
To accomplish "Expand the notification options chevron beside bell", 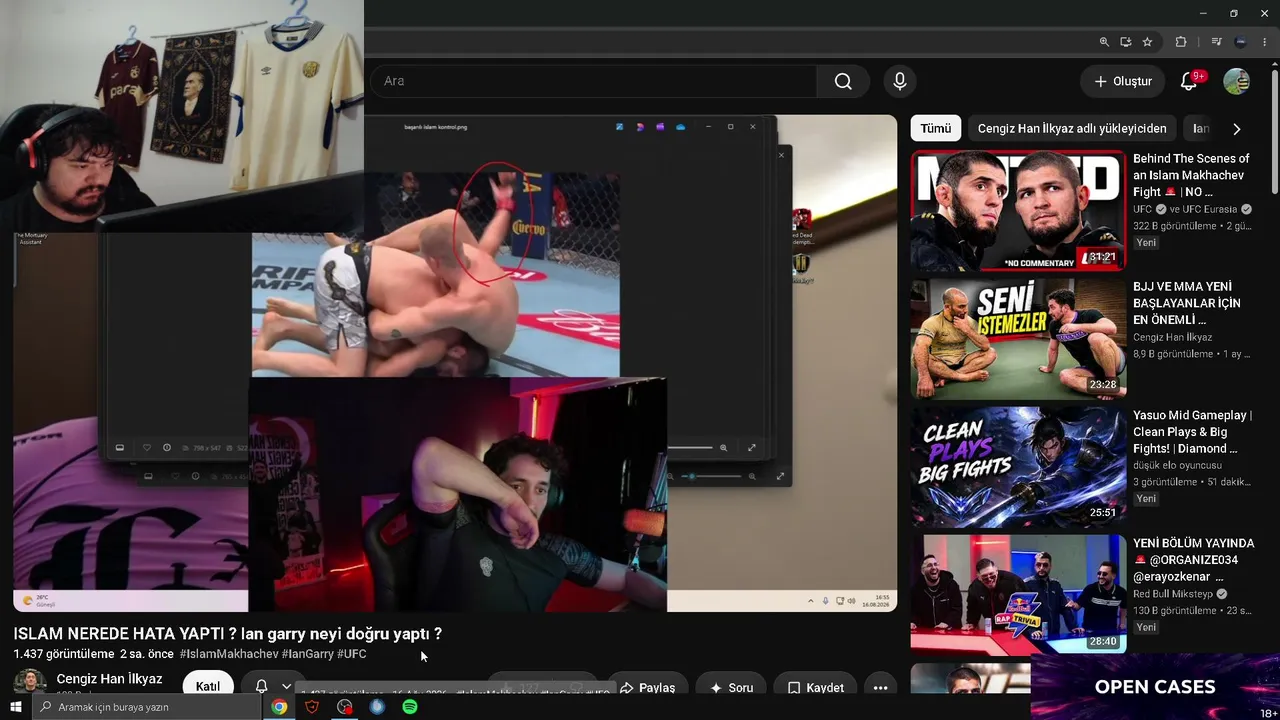I will tap(286, 686).
